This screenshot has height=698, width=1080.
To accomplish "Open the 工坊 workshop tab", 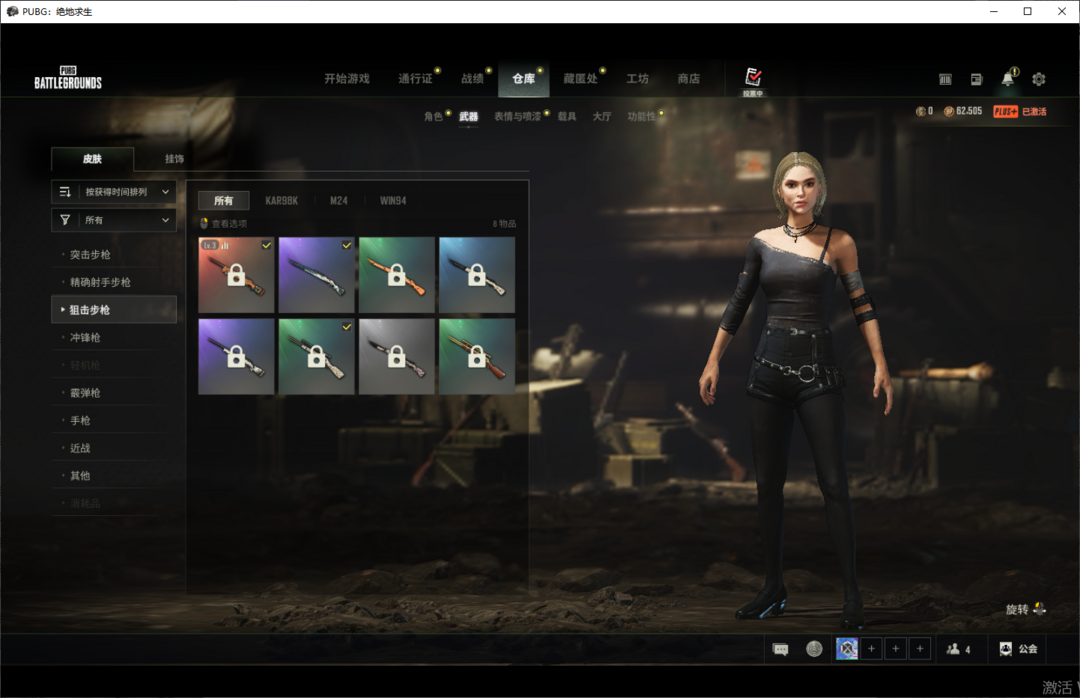I will 637,79.
